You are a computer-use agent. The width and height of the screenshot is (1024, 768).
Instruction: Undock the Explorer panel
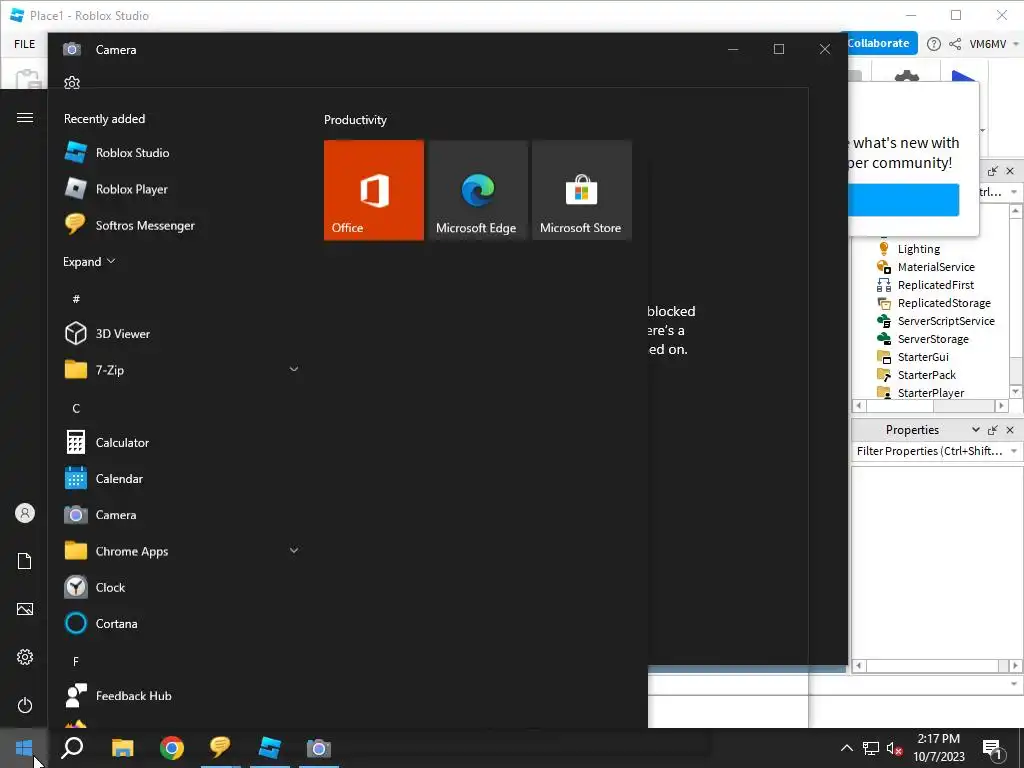click(x=993, y=171)
